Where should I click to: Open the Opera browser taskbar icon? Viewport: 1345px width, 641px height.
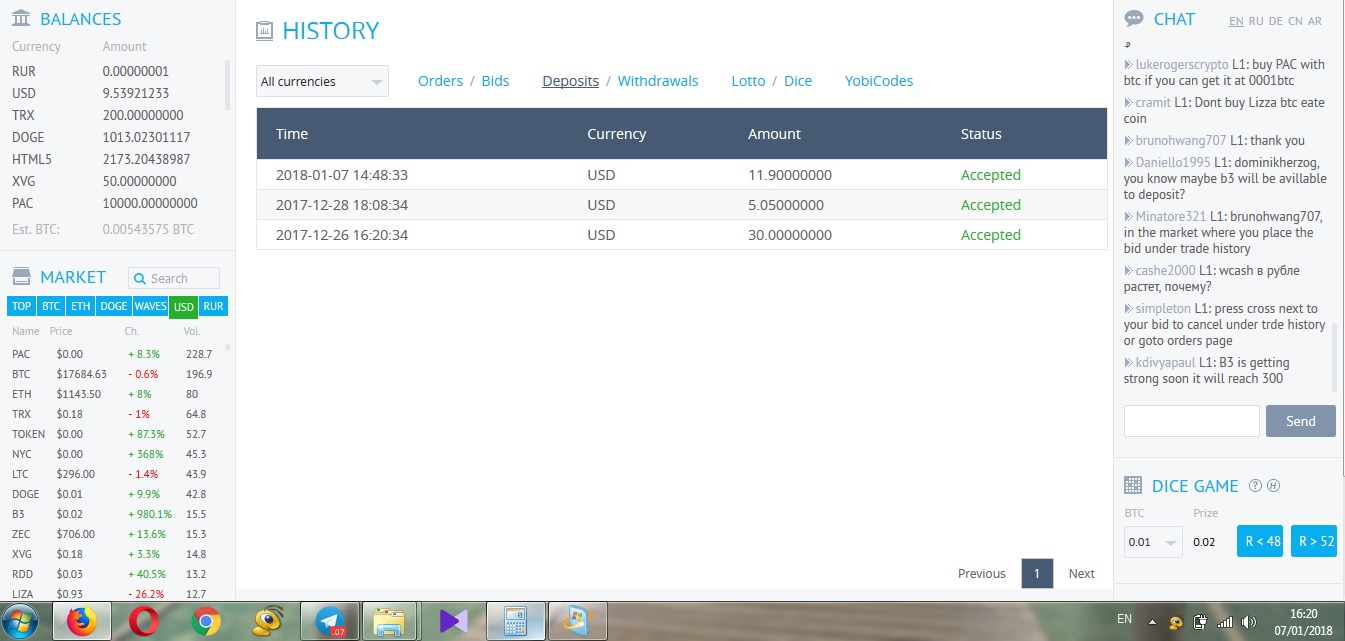click(x=144, y=621)
